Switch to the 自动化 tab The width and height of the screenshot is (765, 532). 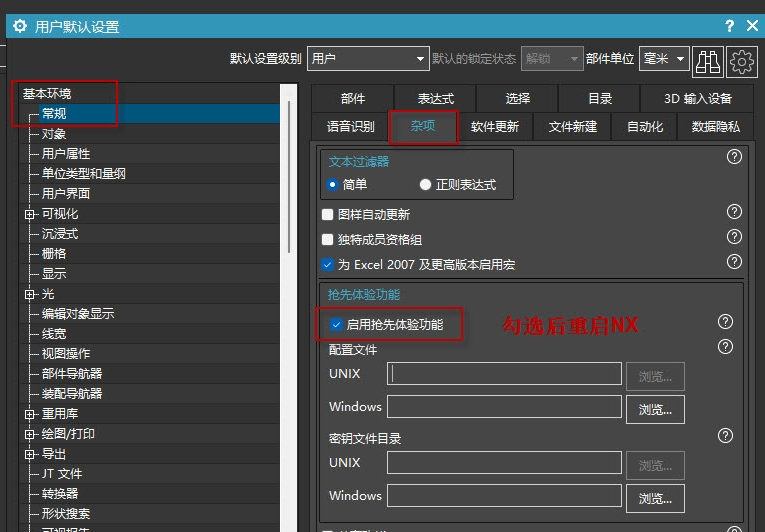[x=644, y=127]
